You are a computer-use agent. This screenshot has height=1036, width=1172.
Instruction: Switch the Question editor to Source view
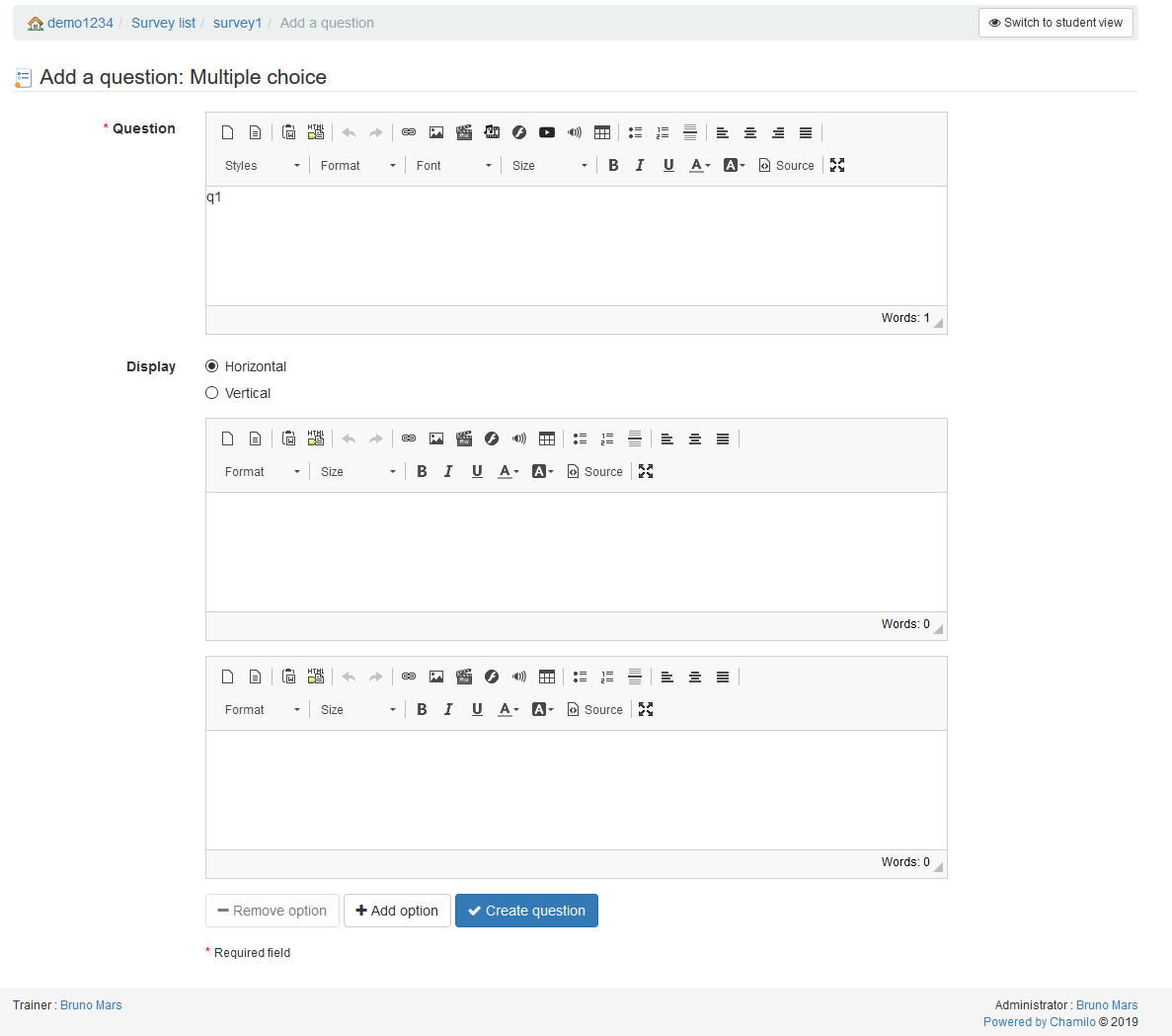tap(787, 165)
